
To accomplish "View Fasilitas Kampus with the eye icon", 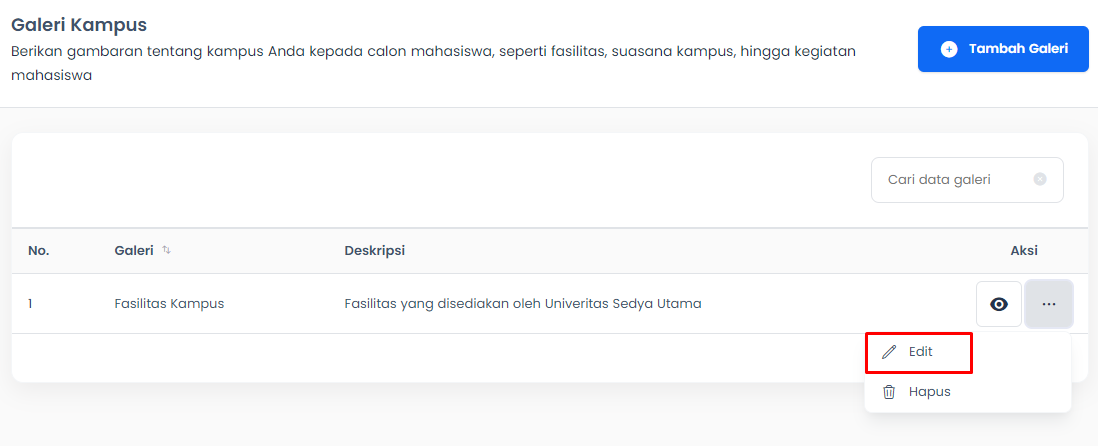I will (x=999, y=304).
